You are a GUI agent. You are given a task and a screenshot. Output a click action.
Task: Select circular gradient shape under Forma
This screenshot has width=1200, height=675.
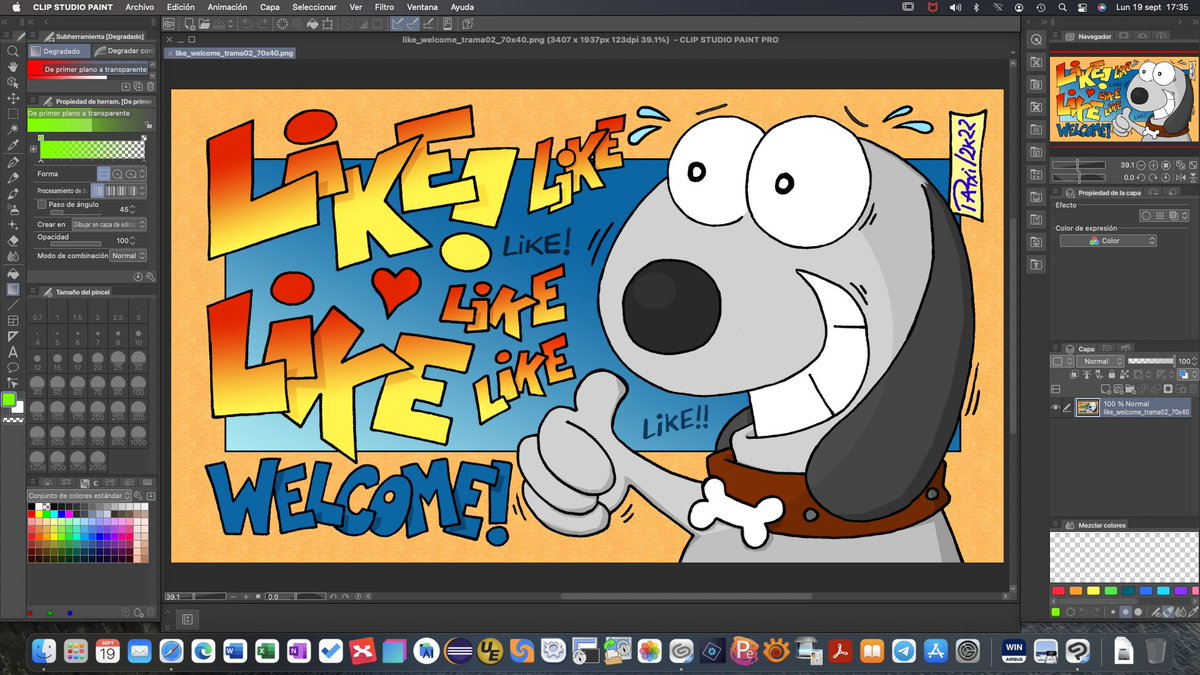117,173
